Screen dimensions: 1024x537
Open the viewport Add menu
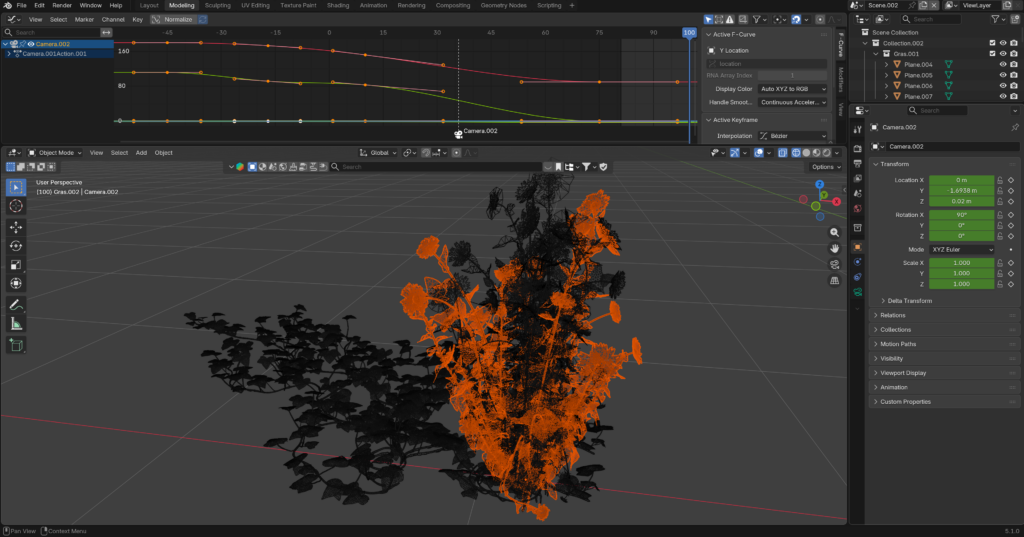point(141,153)
